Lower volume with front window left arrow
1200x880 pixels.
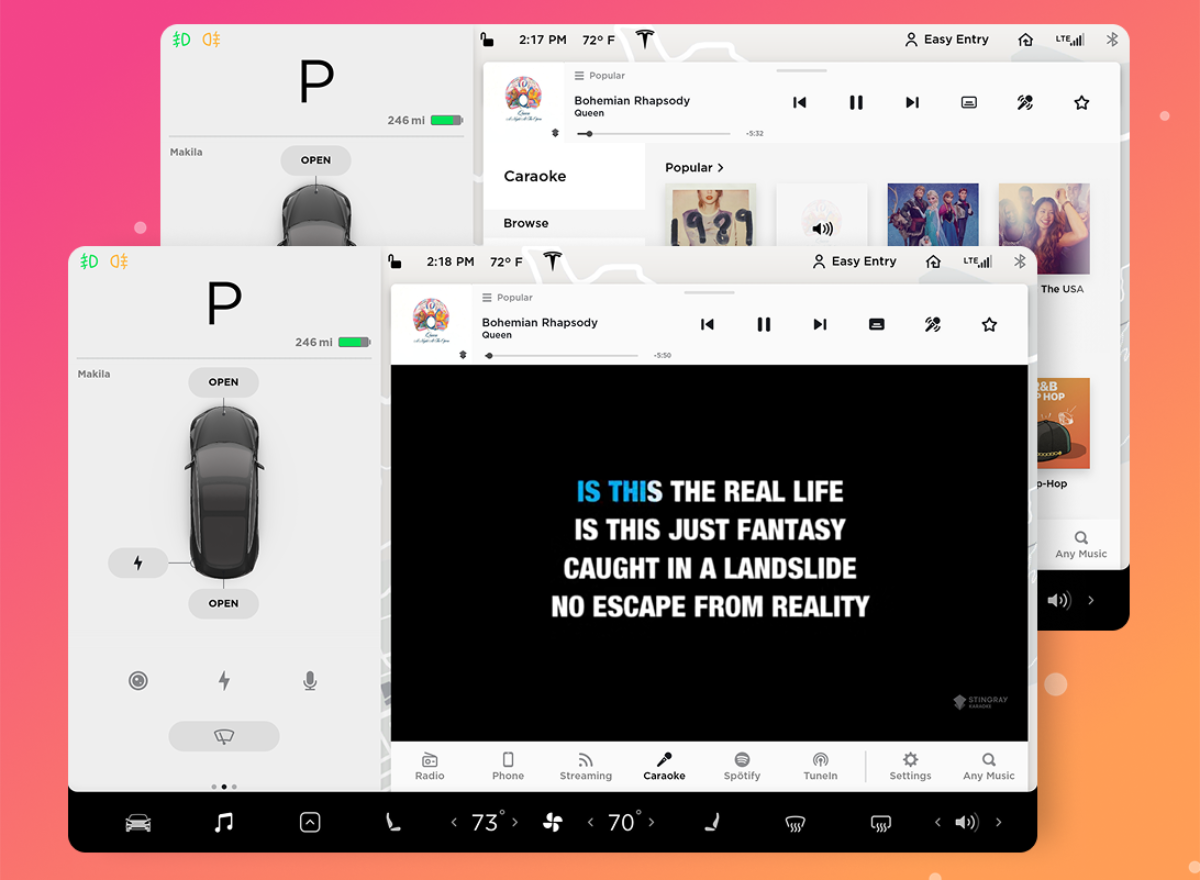point(937,822)
